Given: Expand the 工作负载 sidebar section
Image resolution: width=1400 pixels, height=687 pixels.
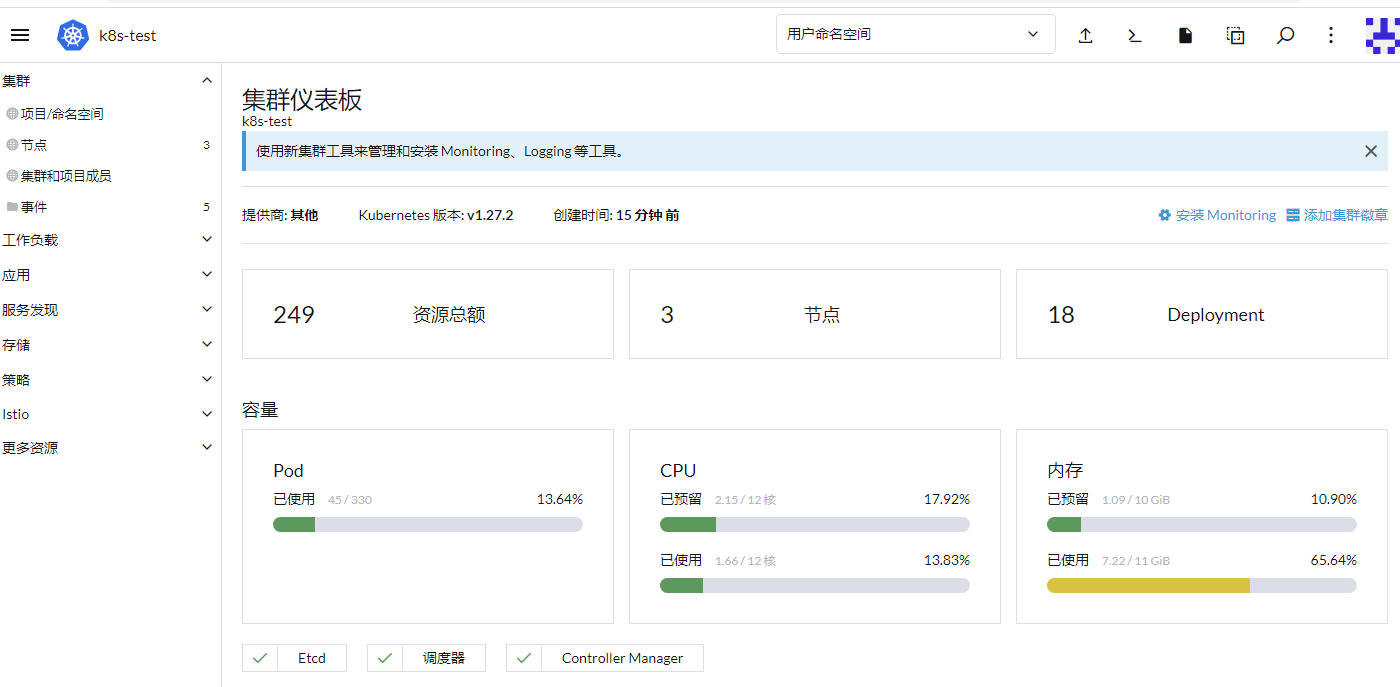Looking at the screenshot, I should 207,240.
